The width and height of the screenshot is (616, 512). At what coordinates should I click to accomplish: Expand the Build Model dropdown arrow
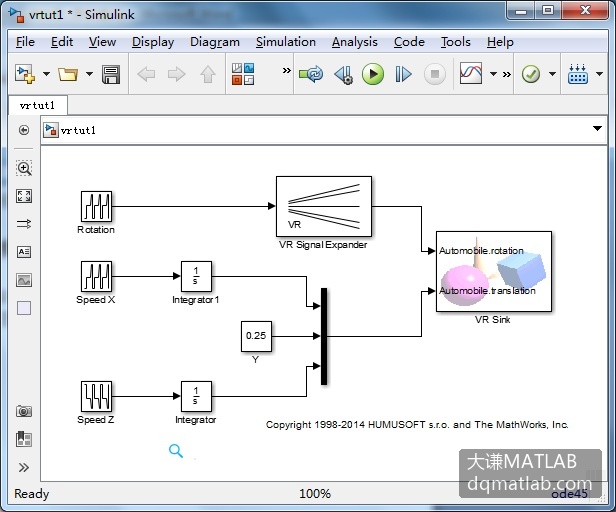[x=600, y=74]
